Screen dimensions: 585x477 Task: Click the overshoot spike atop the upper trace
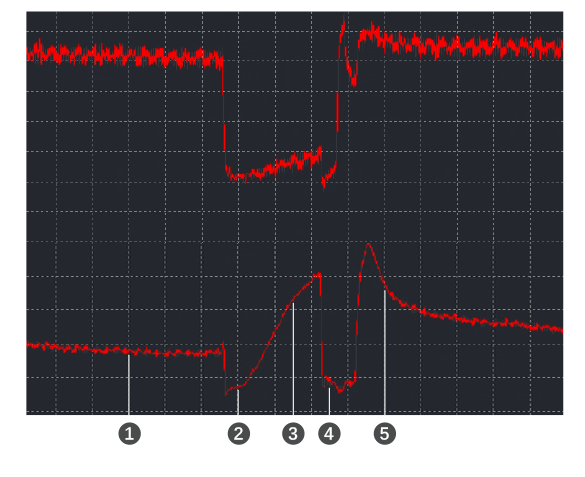(342, 30)
